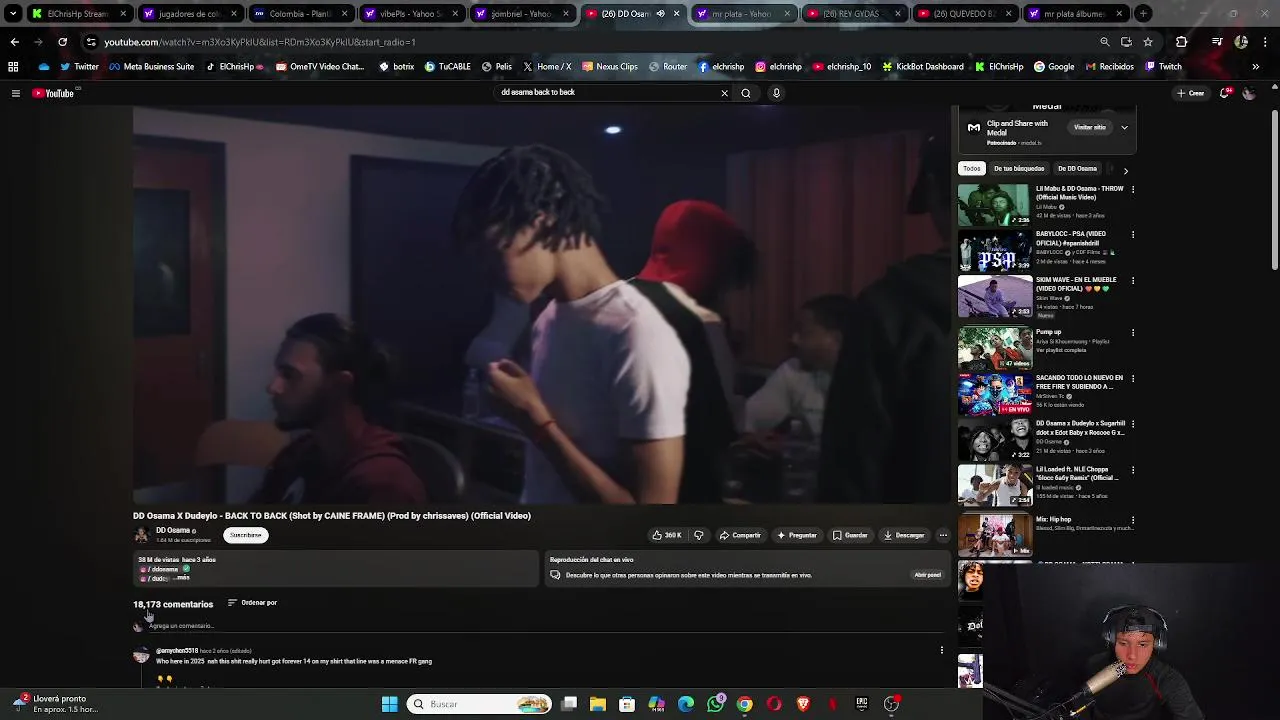Focus the Agrega un comentario field
This screenshot has width=1280, height=720.
pos(545,626)
